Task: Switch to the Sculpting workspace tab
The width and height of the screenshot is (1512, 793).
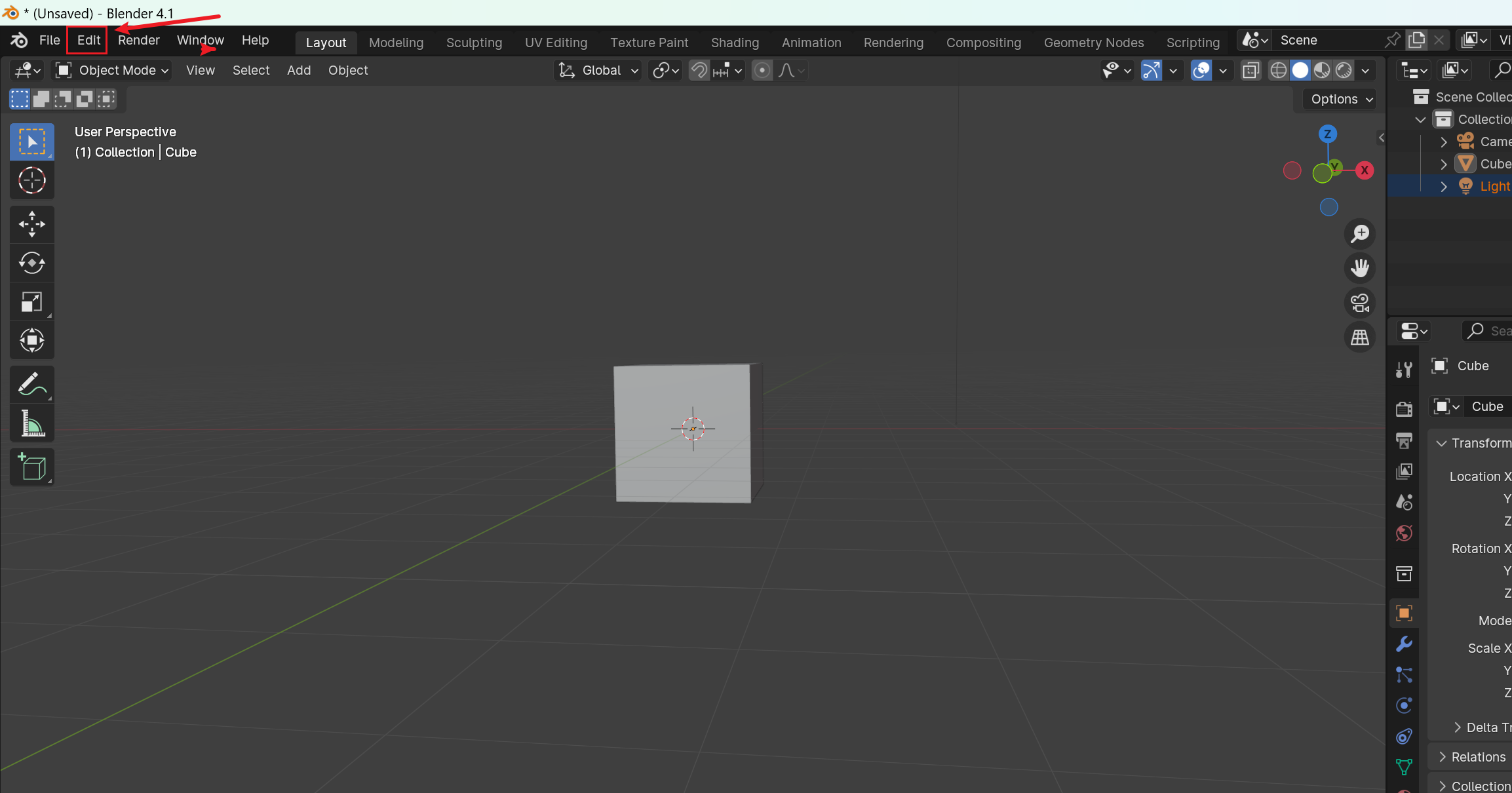Action: coord(474,43)
